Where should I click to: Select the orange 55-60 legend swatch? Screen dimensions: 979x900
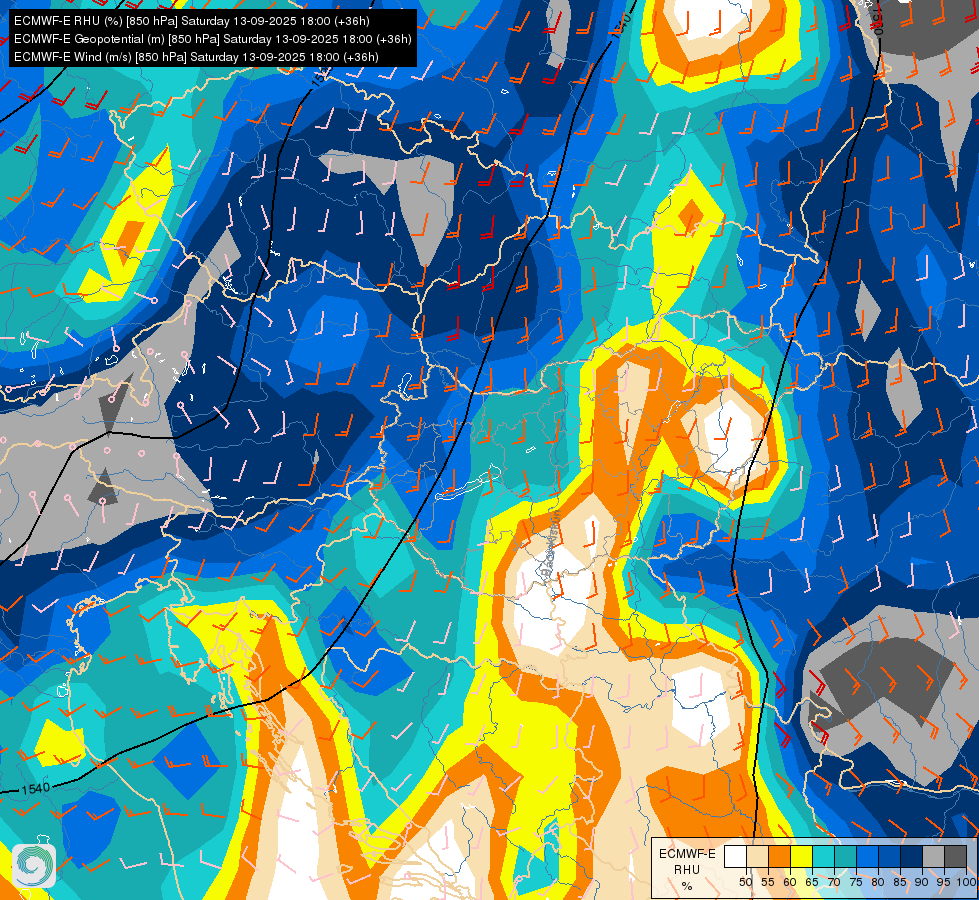780,856
